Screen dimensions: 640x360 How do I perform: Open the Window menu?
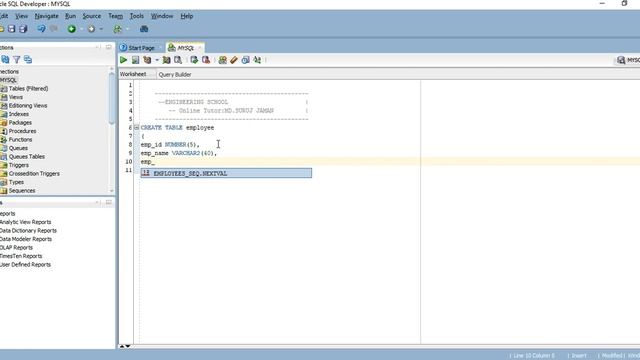click(x=162, y=16)
